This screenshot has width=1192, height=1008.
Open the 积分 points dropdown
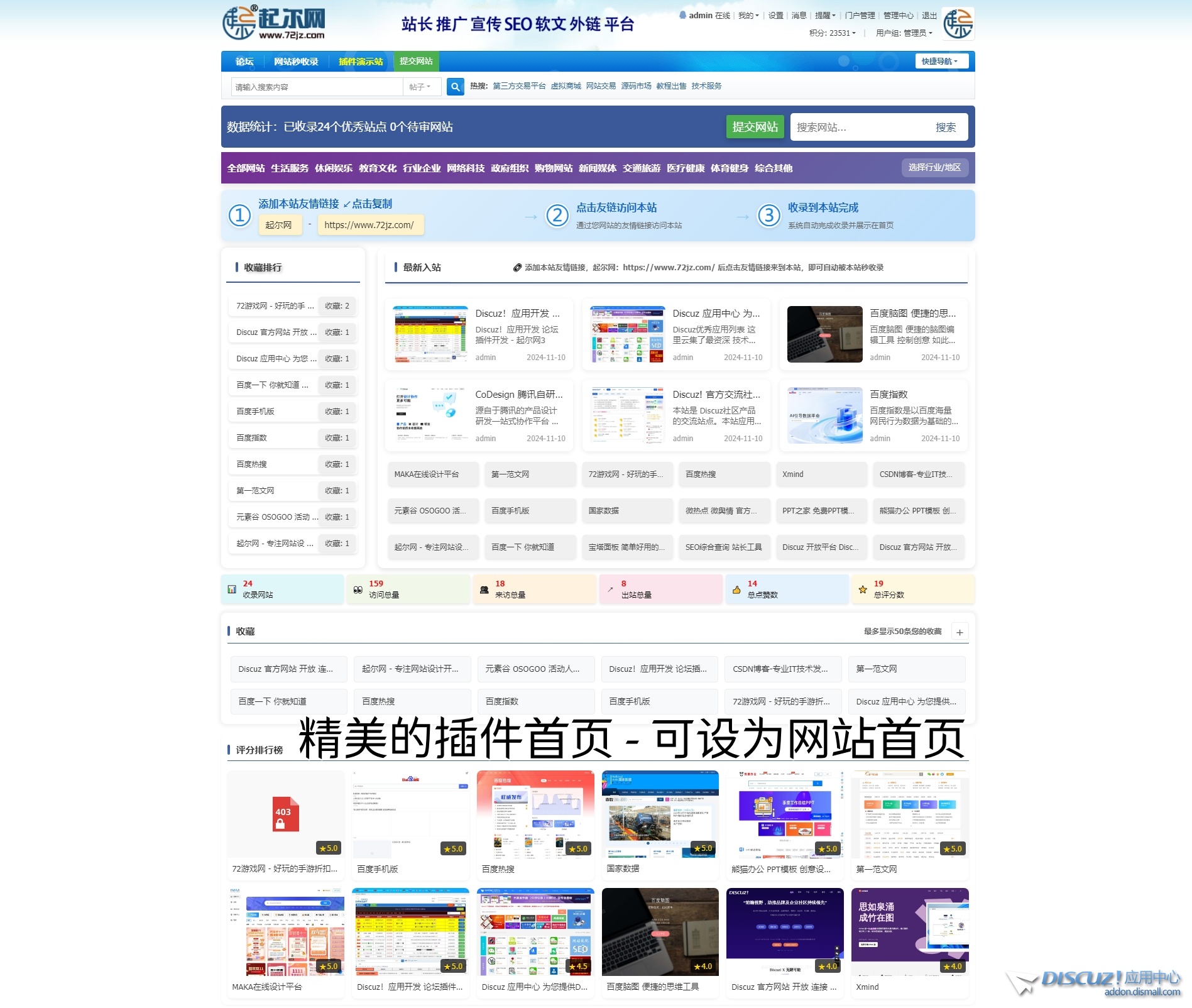[832, 33]
